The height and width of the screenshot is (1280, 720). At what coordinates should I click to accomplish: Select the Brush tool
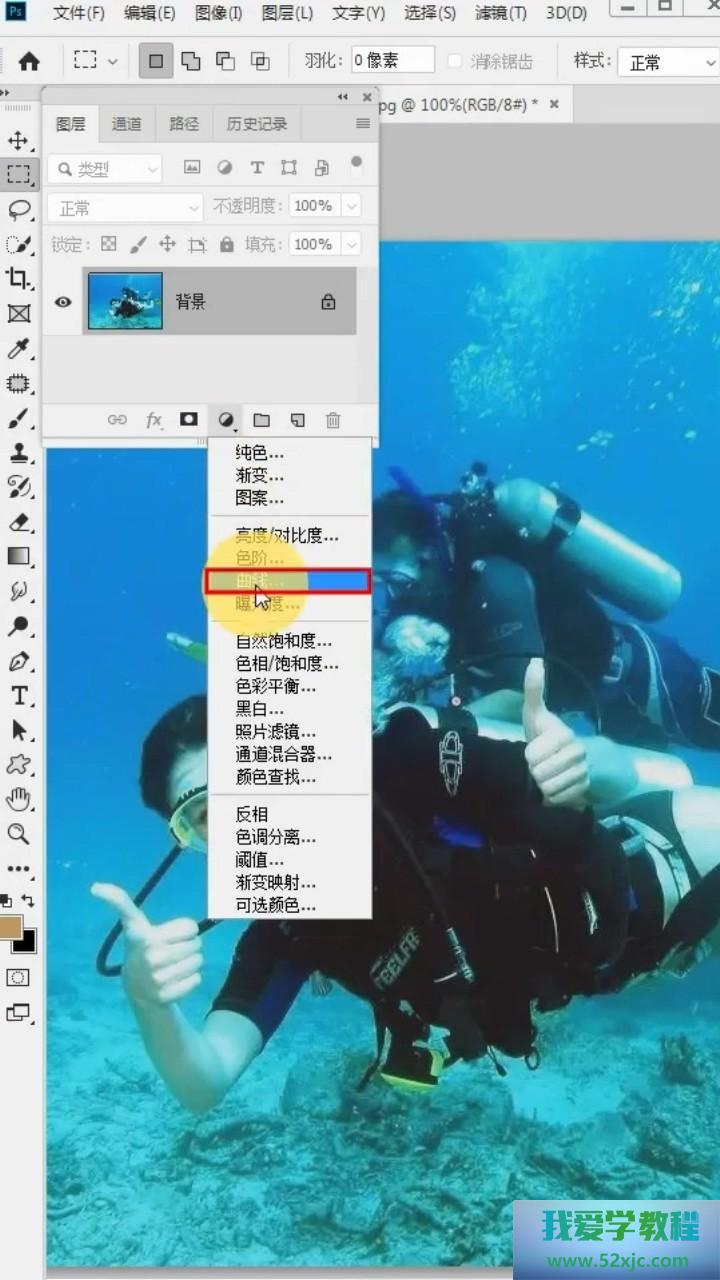18,418
